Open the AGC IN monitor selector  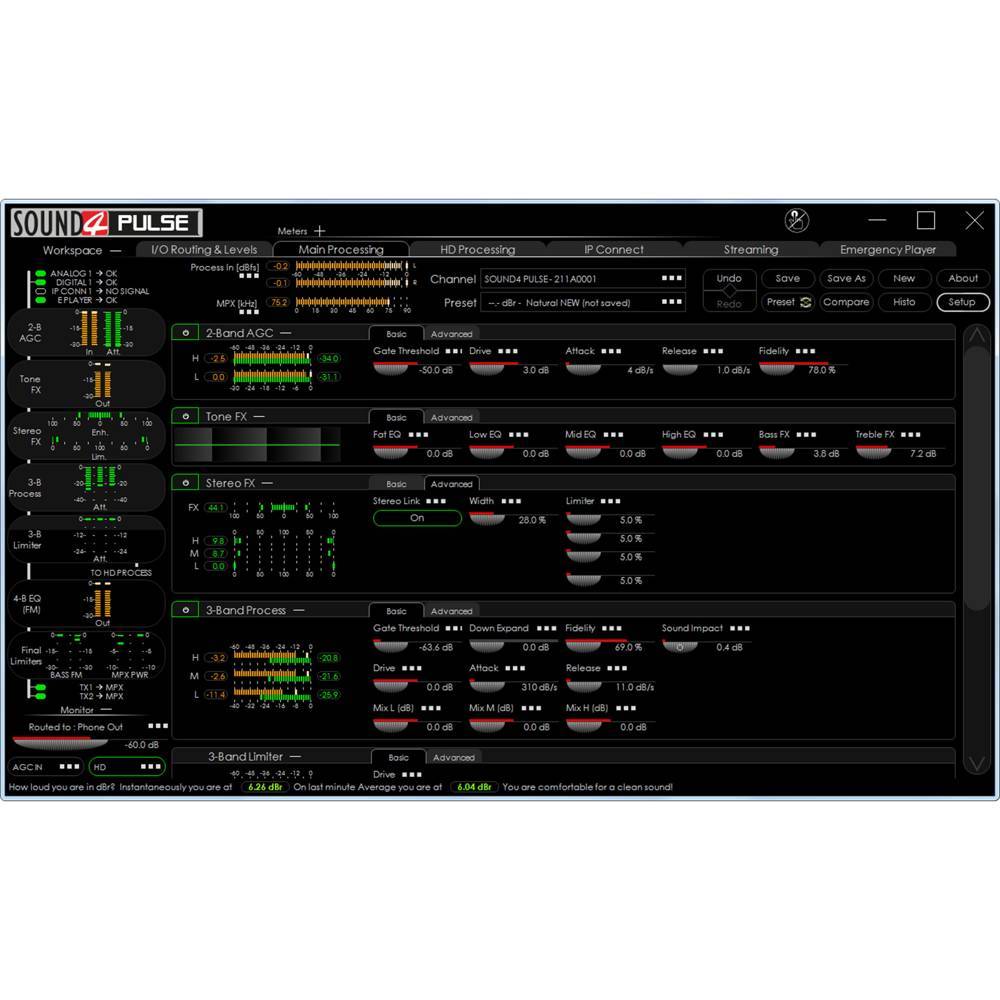click(46, 767)
